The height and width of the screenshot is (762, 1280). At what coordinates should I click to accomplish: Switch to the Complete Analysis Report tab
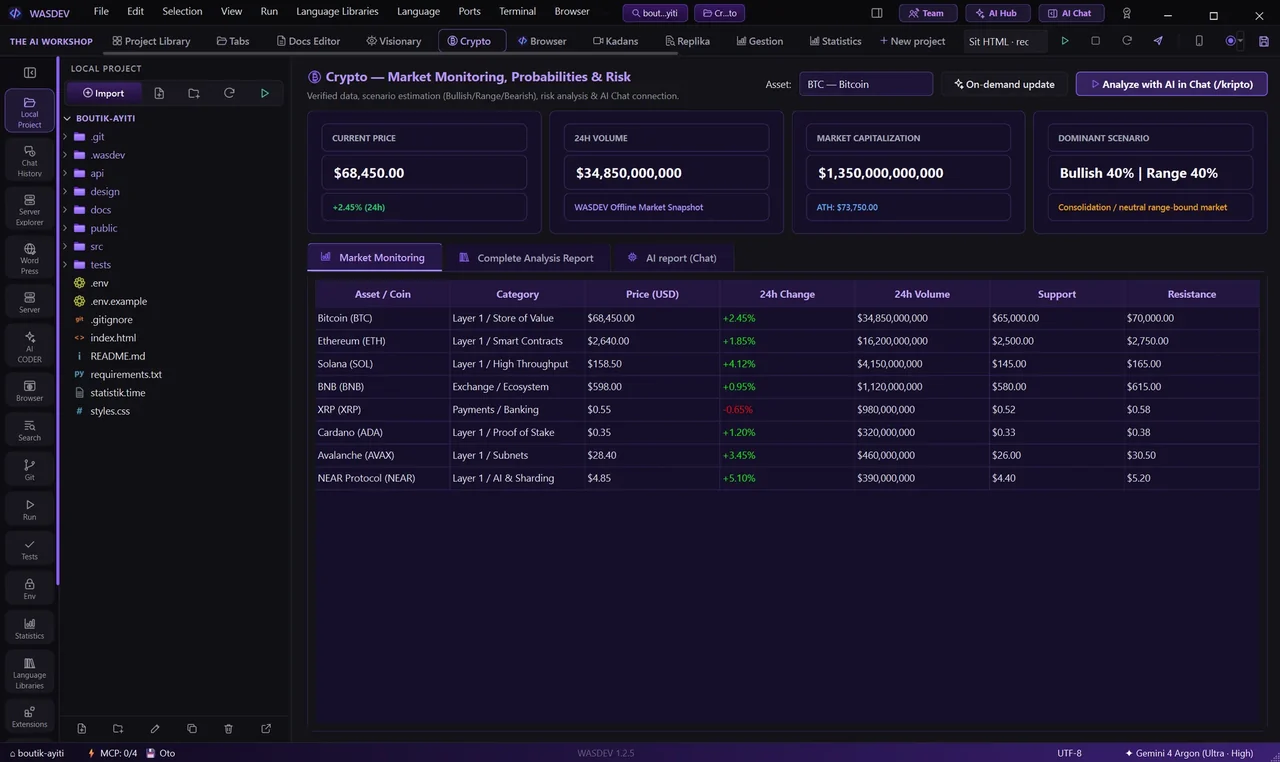(526, 258)
